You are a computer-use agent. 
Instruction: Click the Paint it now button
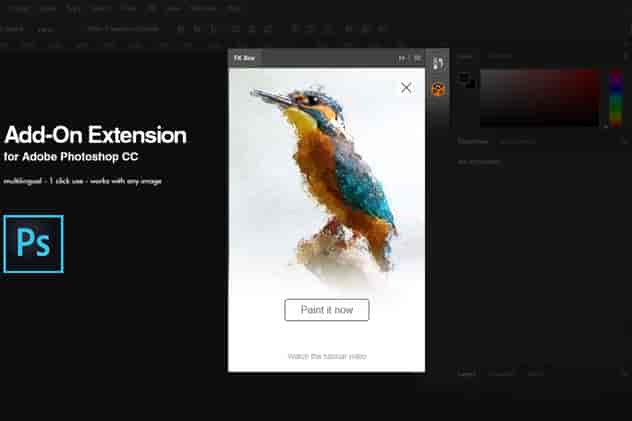pos(326,310)
